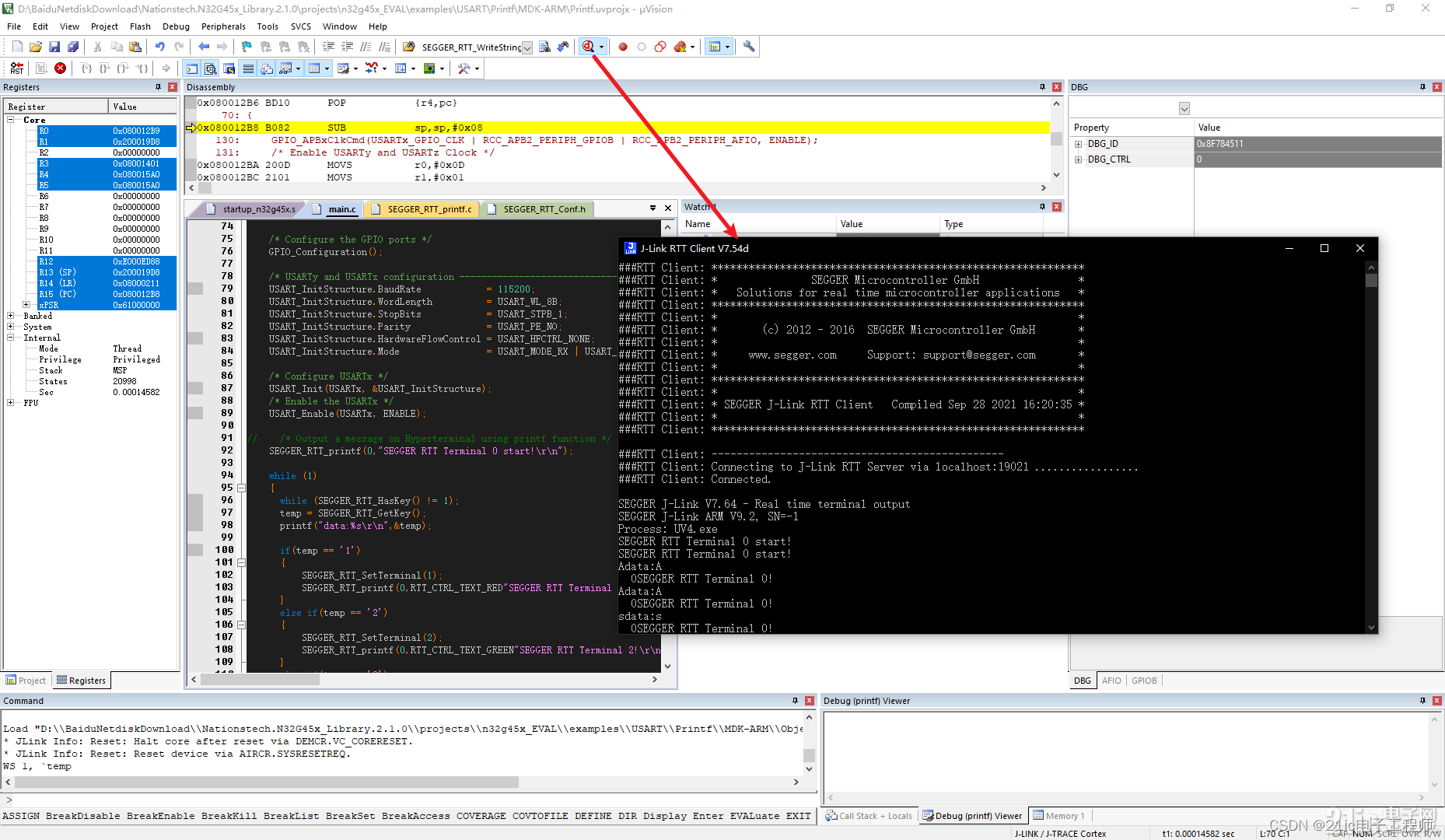
Task: Expand DBG_ID property in DBG panel
Action: coord(1079,143)
